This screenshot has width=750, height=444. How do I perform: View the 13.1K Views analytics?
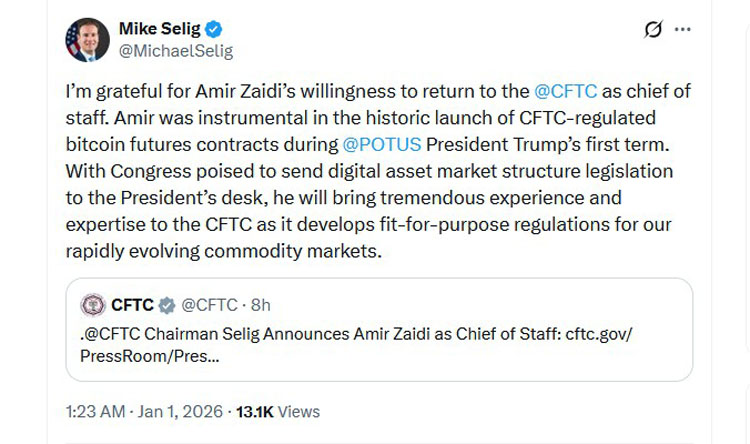tap(278, 411)
